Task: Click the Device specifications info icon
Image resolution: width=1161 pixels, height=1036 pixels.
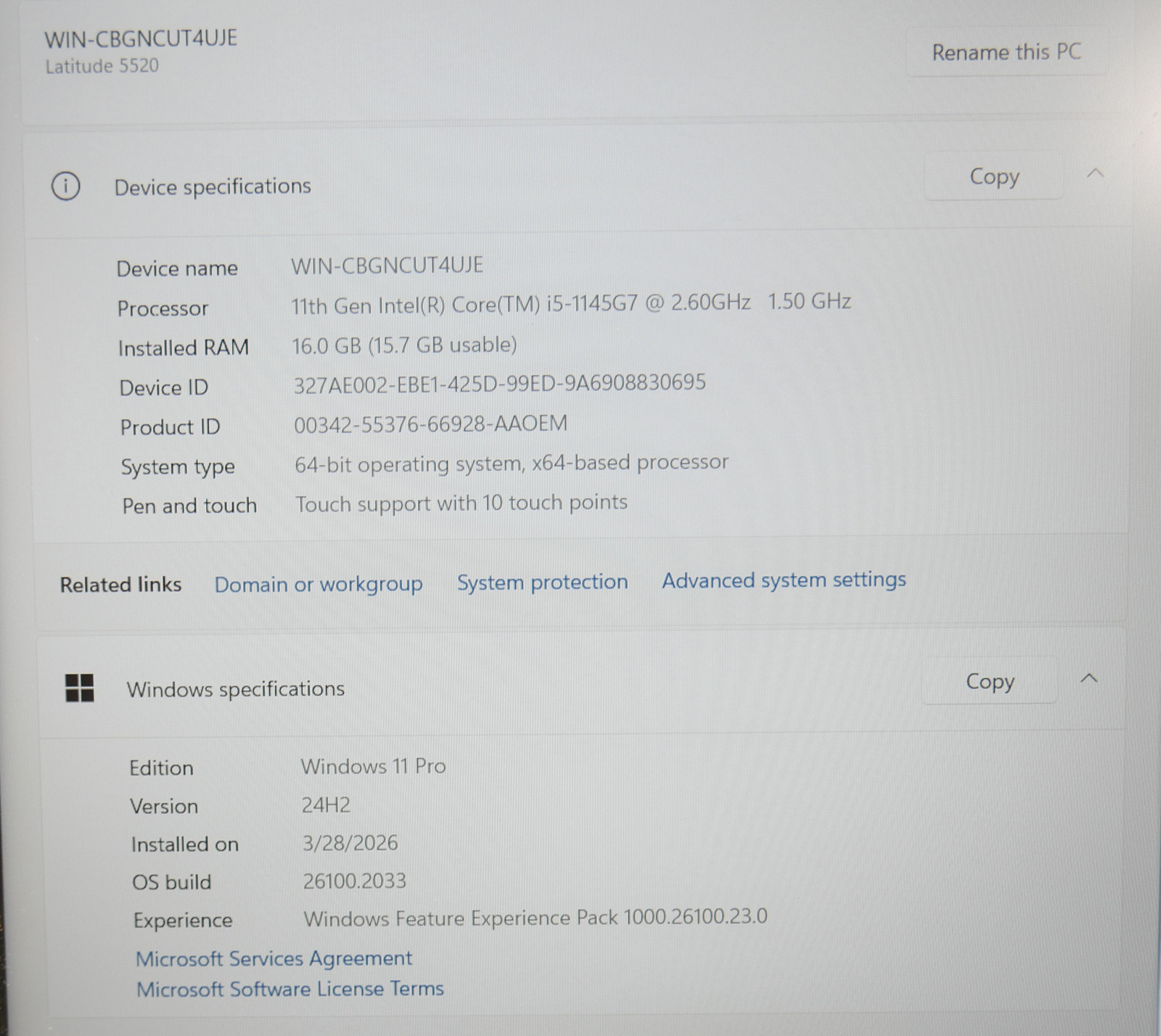Action: [x=65, y=186]
